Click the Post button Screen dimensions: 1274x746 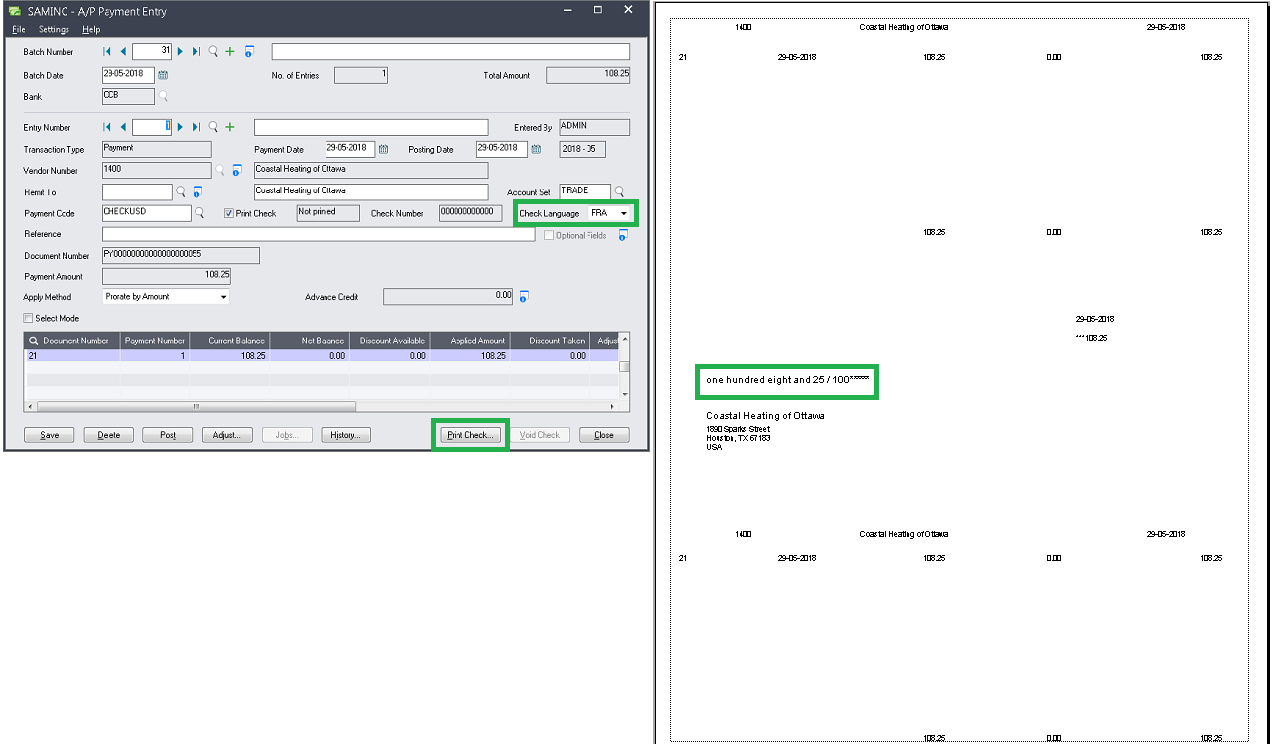tap(168, 435)
